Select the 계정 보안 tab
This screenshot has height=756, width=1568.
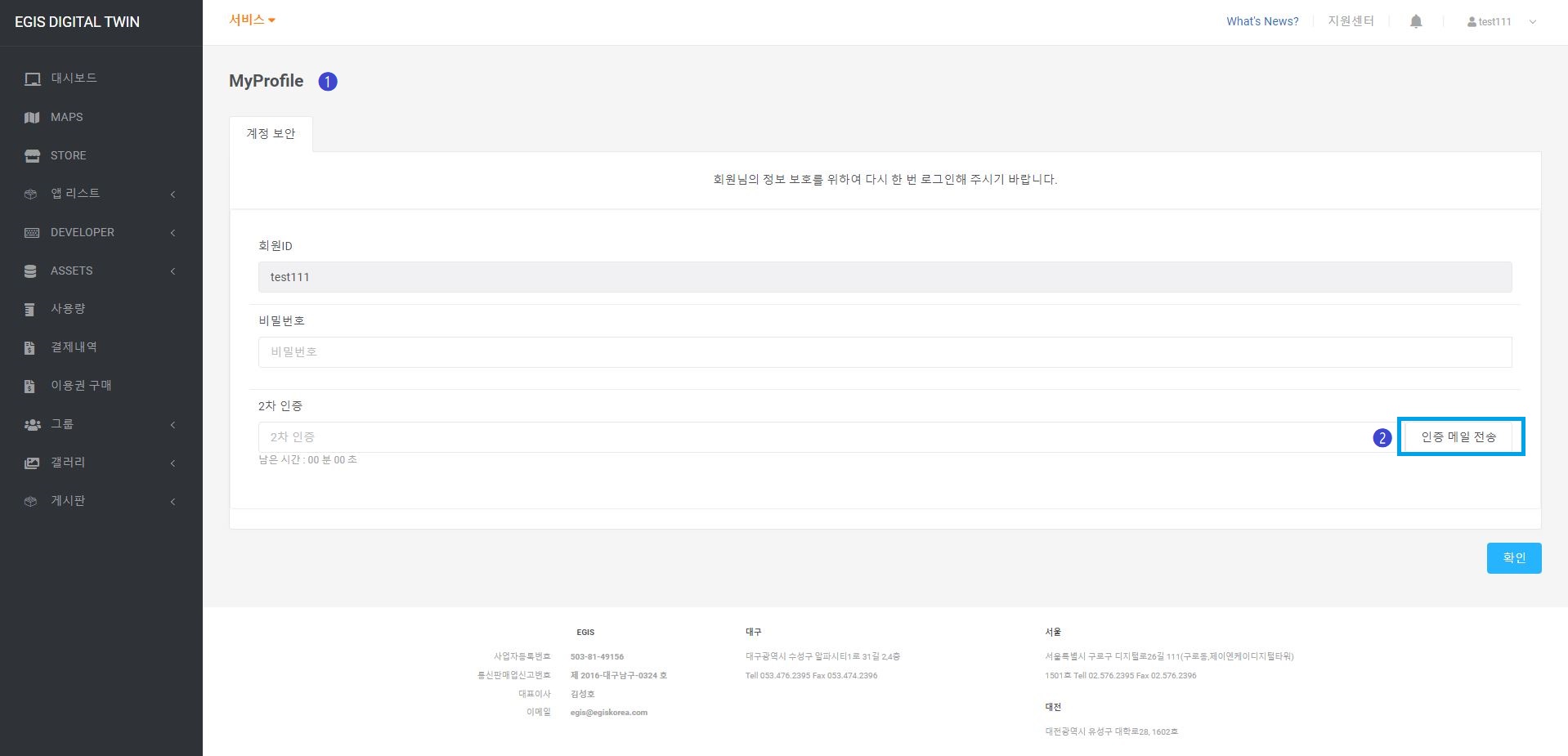271,134
